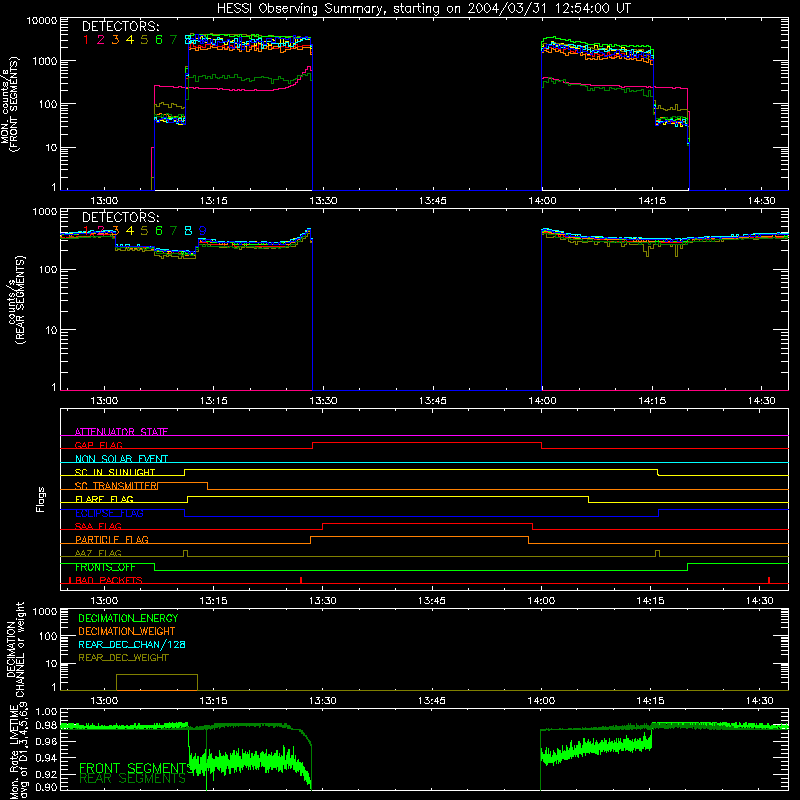This screenshot has width=800, height=800.
Task: Click the 10000 tick label on the front segments axis
Action: [42, 21]
